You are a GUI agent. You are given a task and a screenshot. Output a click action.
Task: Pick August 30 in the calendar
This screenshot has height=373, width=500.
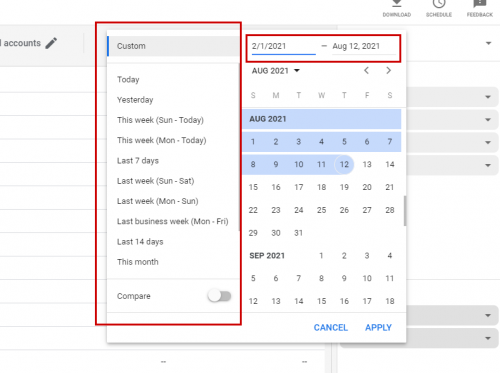276,233
